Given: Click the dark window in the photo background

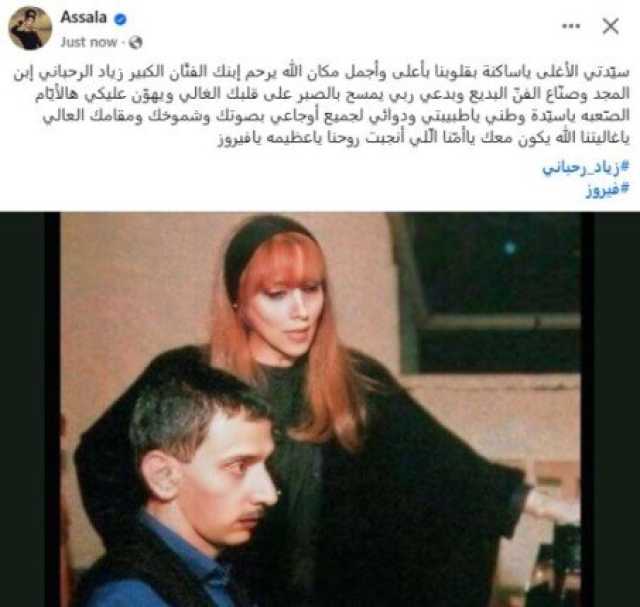Looking at the screenshot, I should point(496,292).
